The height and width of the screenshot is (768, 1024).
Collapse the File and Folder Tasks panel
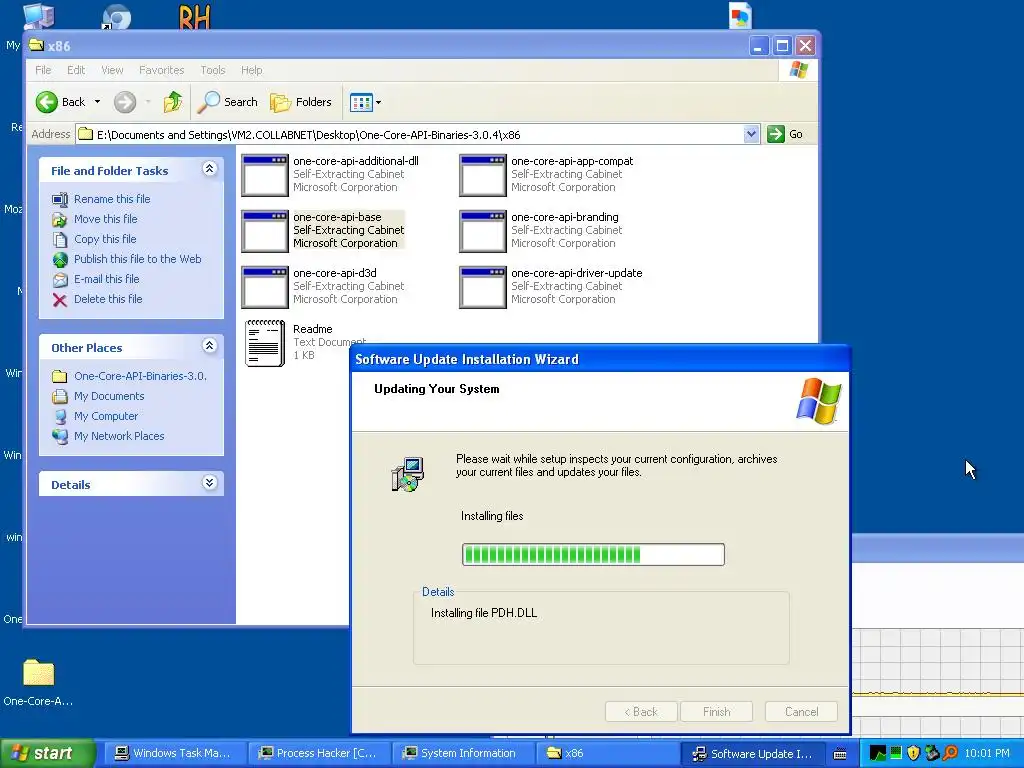209,169
